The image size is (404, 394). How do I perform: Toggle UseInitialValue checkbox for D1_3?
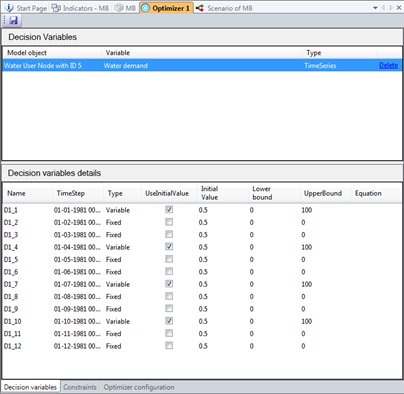(x=169, y=234)
